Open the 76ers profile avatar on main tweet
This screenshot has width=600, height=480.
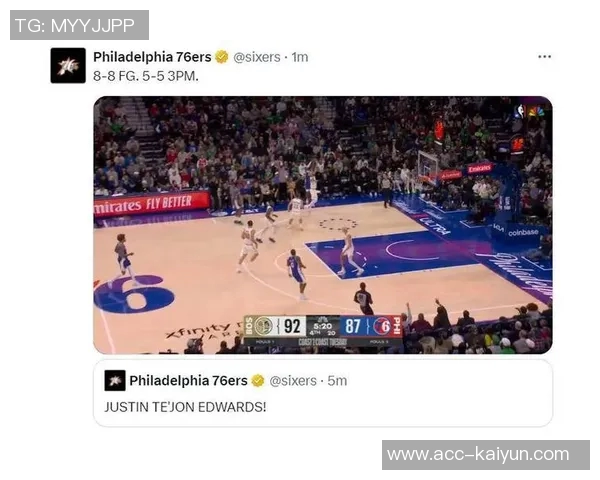point(68,65)
